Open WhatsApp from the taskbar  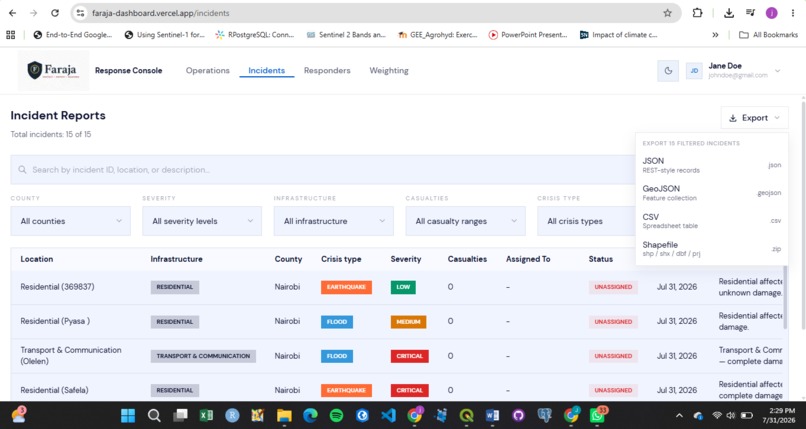pyautogui.click(x=597, y=415)
